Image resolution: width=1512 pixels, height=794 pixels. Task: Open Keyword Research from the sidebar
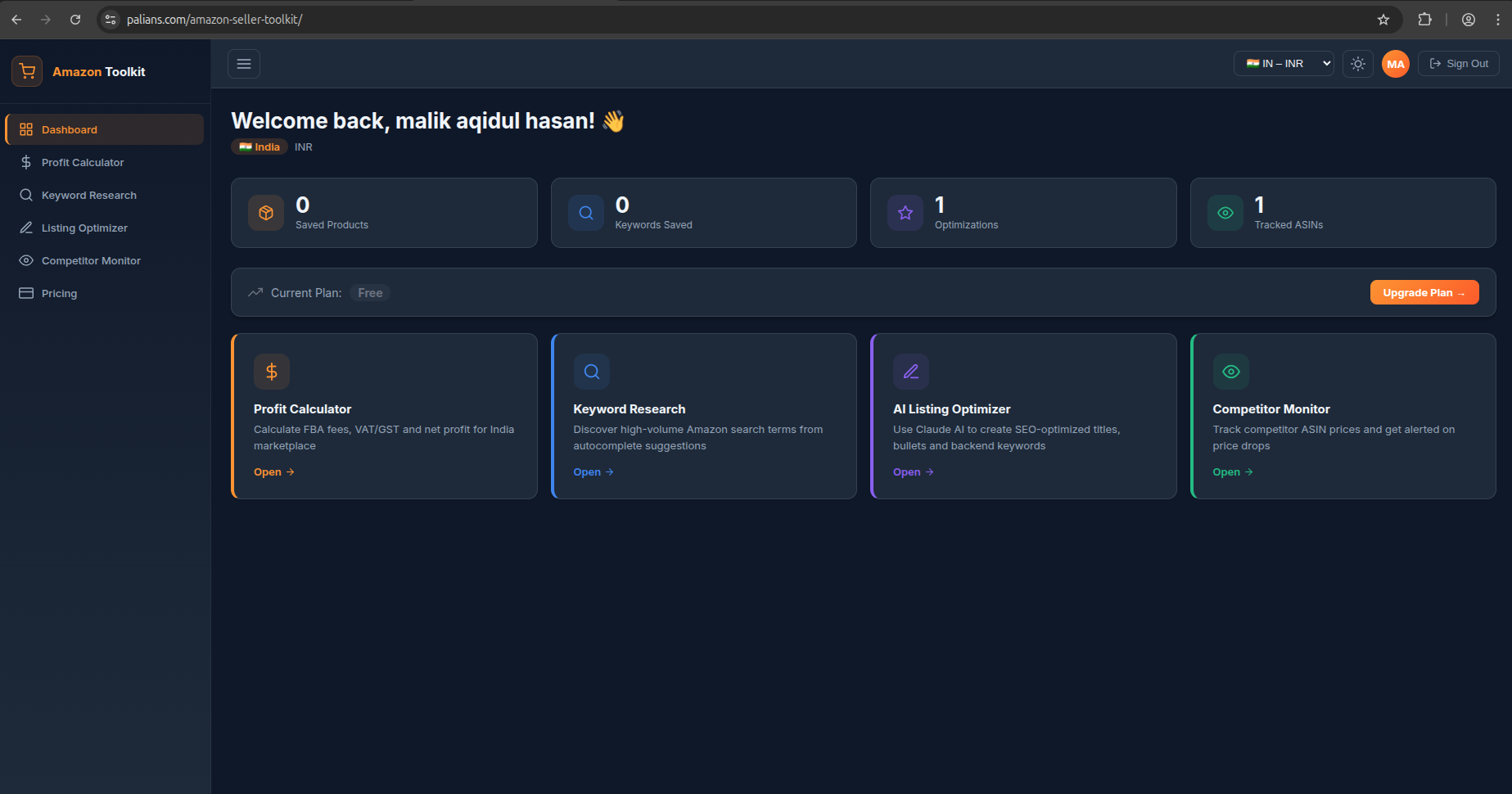pos(105,195)
